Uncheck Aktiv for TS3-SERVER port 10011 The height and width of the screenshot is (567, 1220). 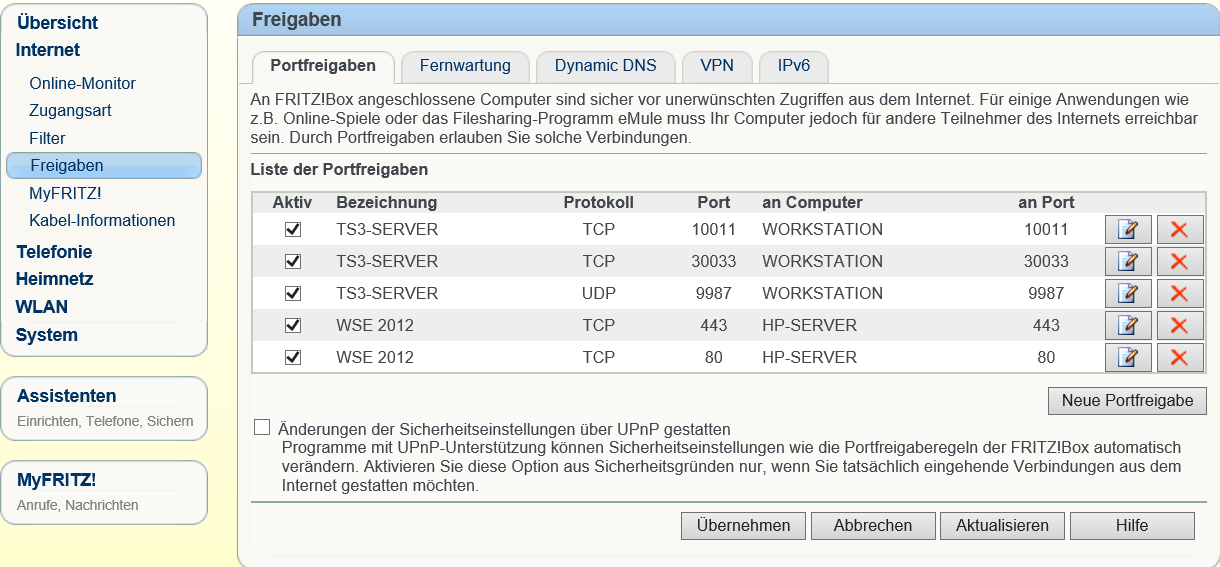(293, 230)
